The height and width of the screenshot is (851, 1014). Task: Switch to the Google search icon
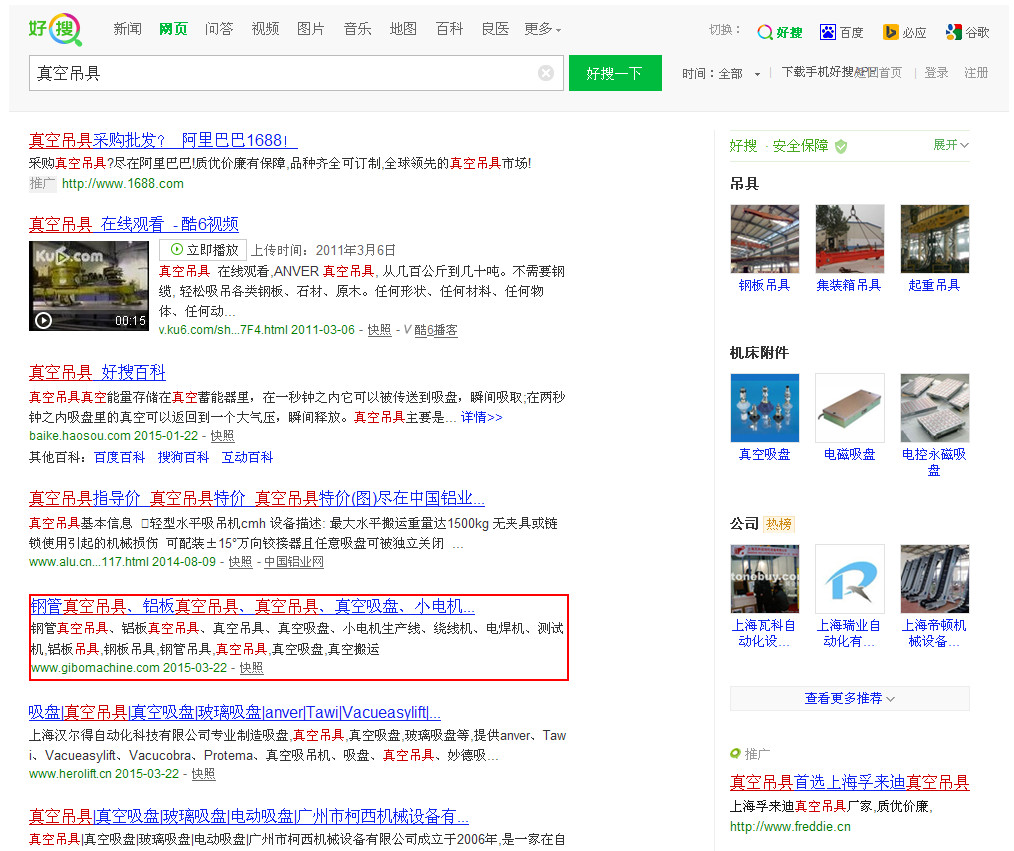(x=953, y=32)
